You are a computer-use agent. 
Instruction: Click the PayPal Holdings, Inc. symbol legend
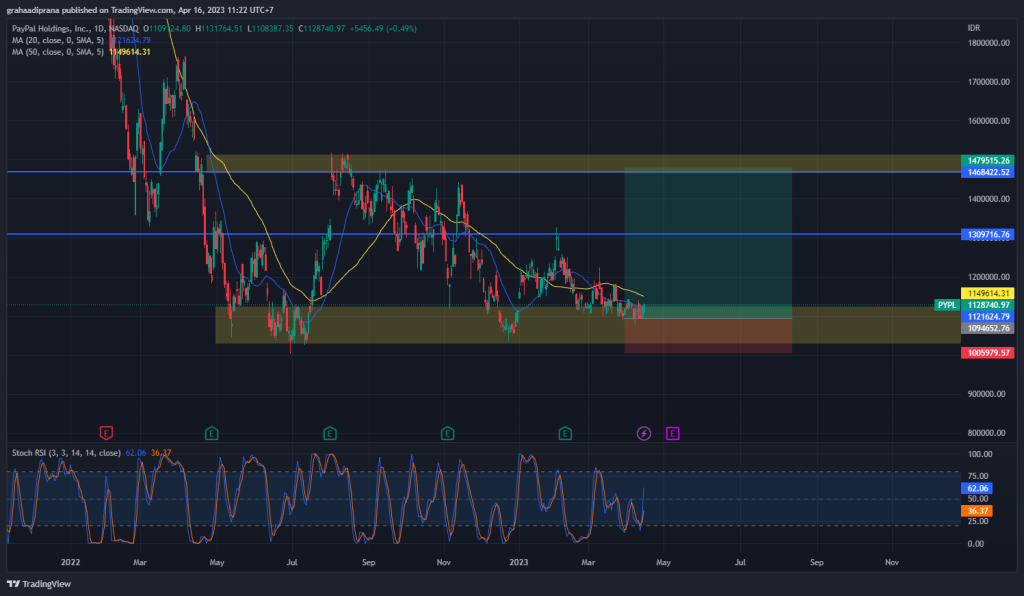[75, 29]
